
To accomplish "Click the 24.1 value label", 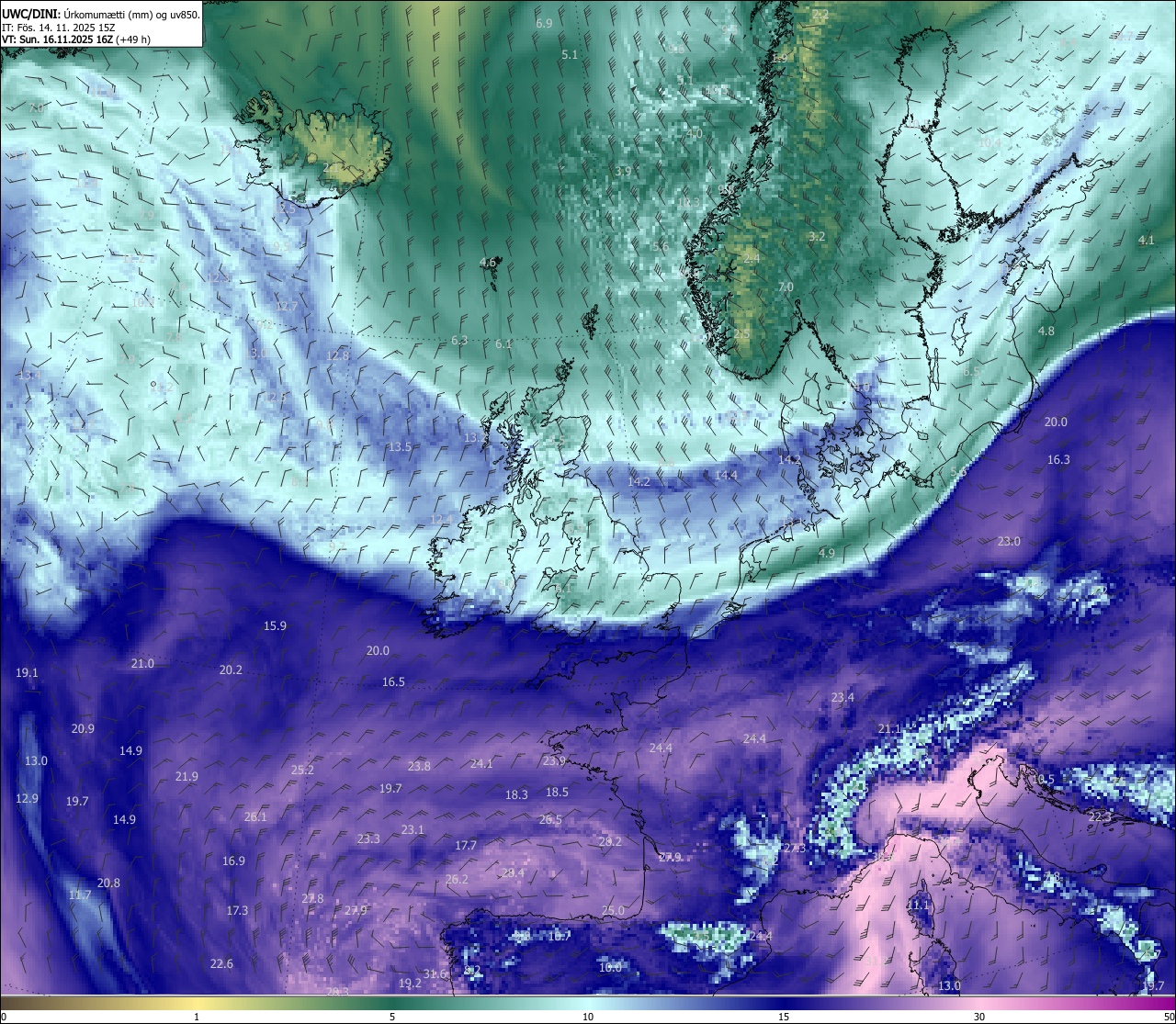I will [481, 763].
